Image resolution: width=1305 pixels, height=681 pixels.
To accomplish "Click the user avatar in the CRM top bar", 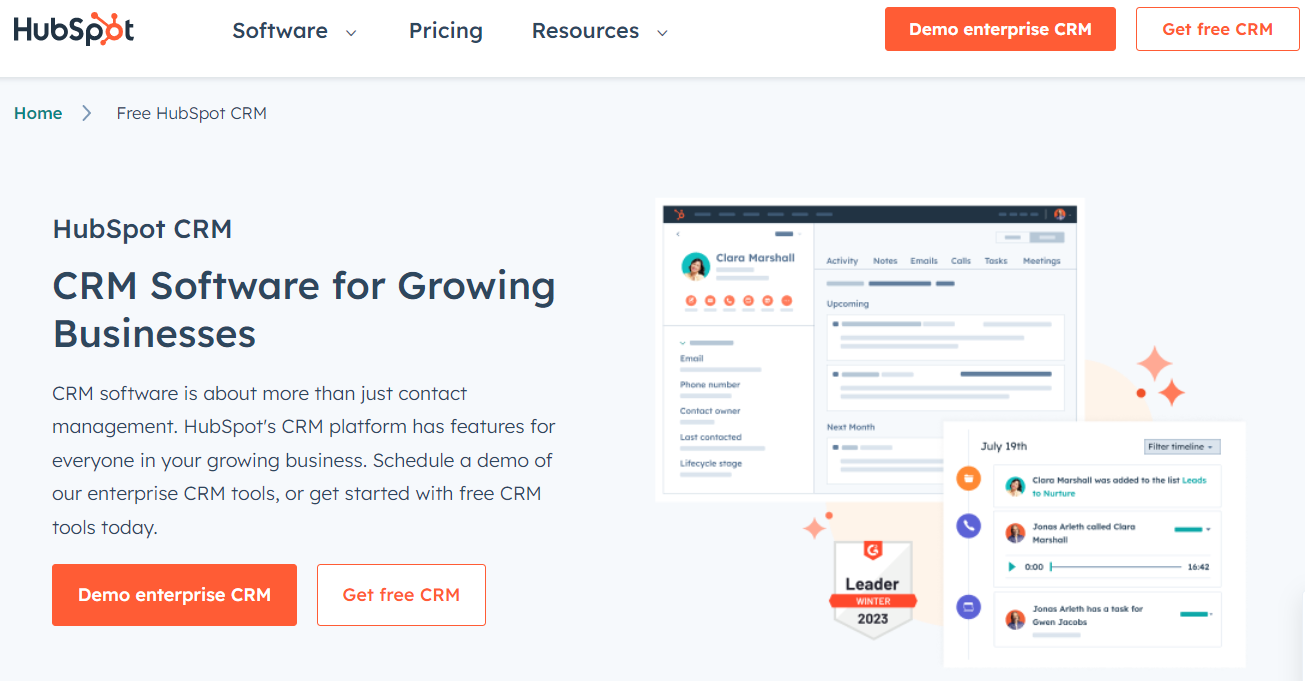I will (x=1060, y=213).
